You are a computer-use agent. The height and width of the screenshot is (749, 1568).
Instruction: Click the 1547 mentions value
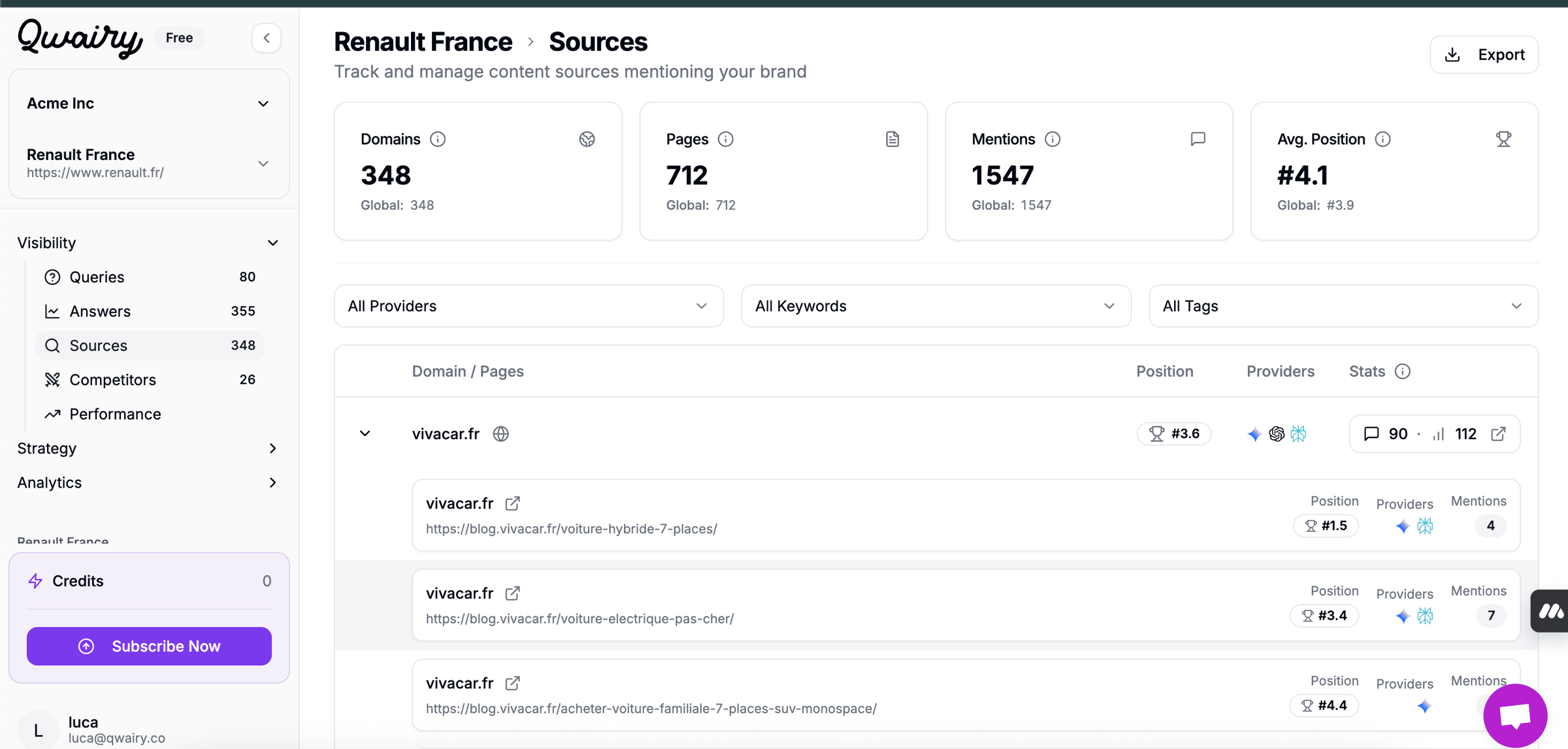click(x=1003, y=175)
